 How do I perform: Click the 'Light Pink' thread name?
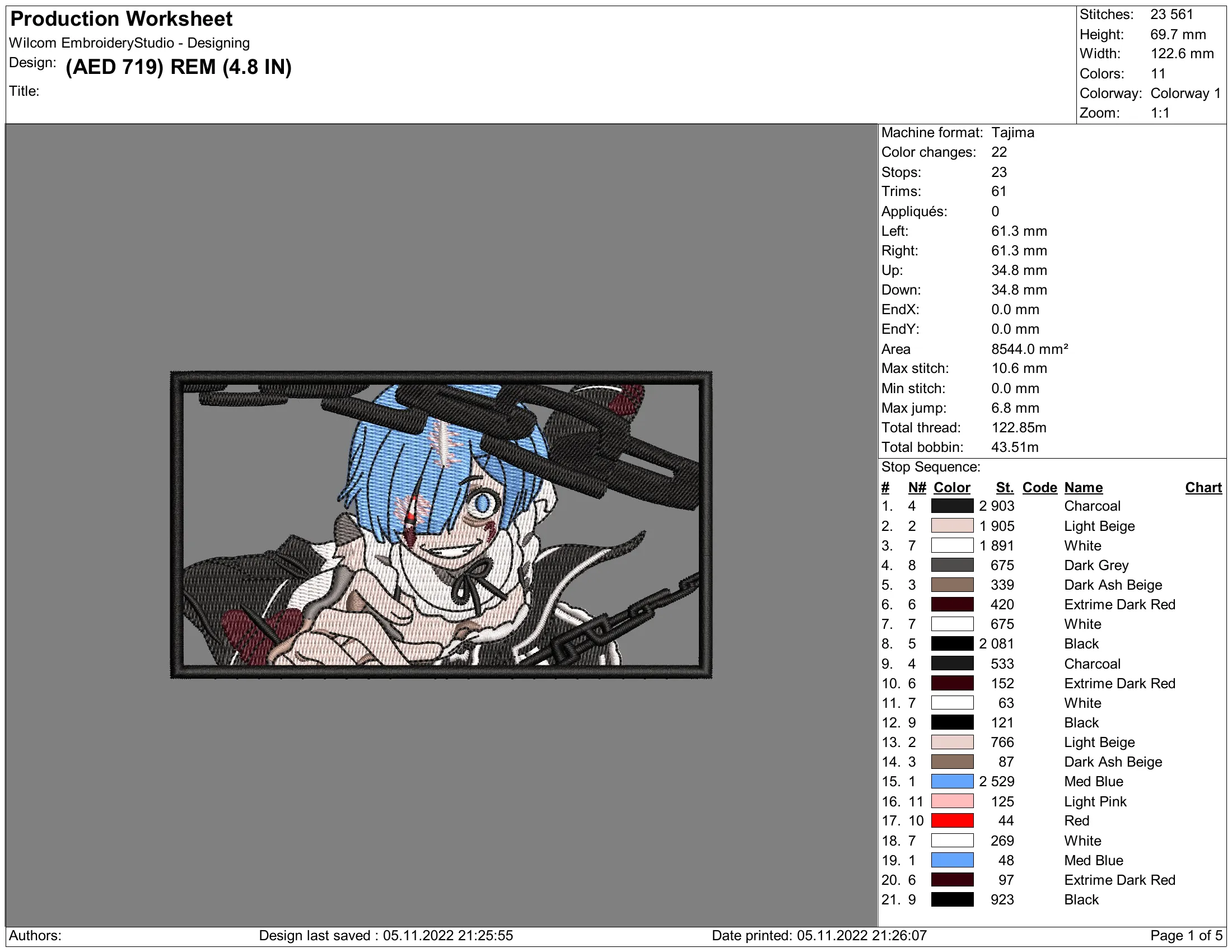(x=1095, y=801)
